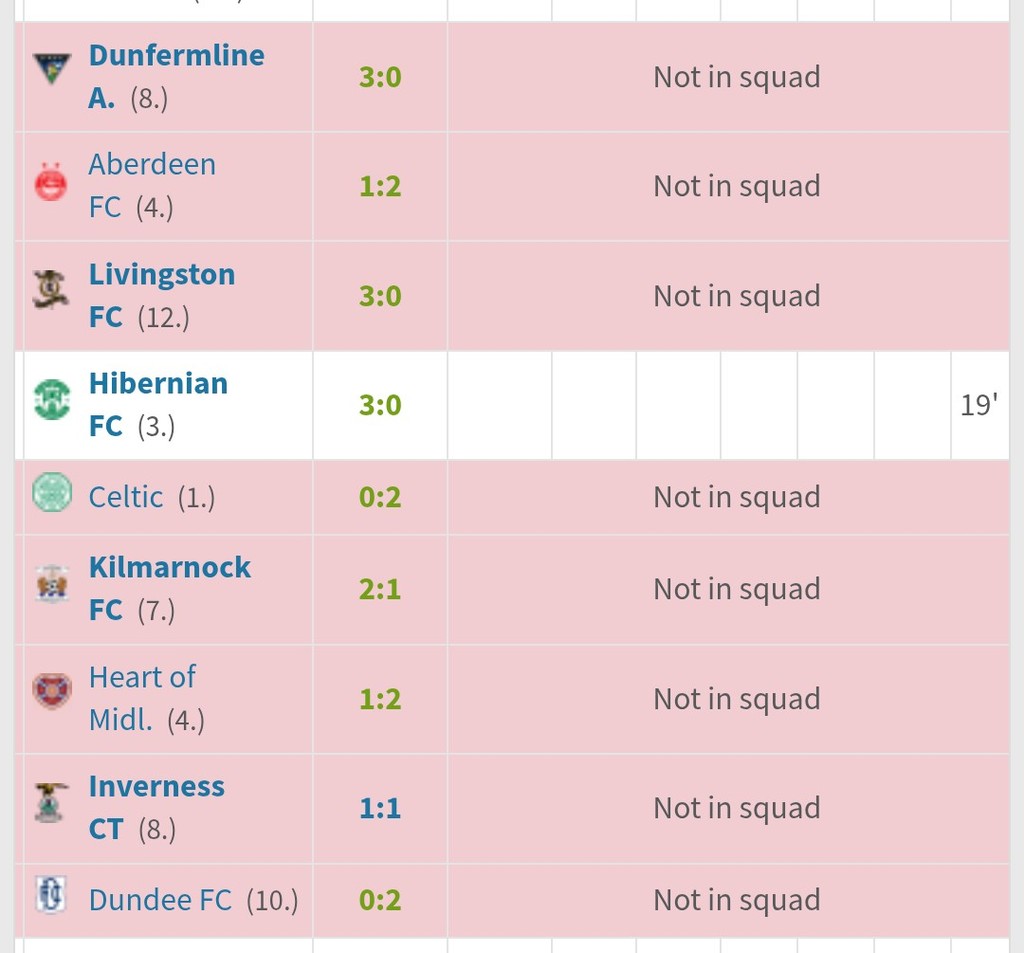
Task: Open the Dundee FC team link
Action: (160, 900)
